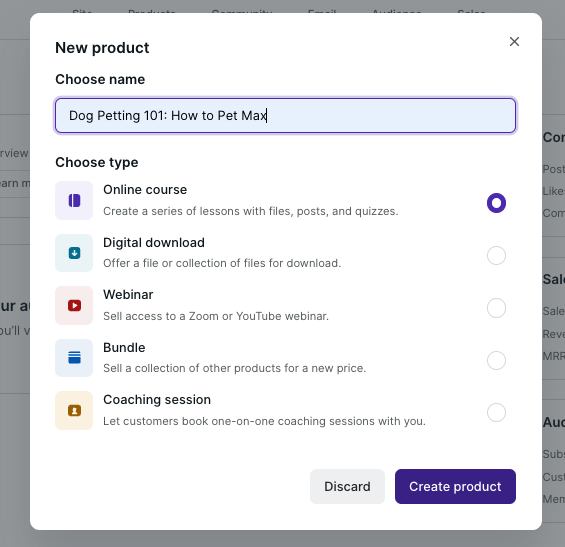The width and height of the screenshot is (565, 547).
Task: Pick the Bundle radio option
Action: (496, 360)
